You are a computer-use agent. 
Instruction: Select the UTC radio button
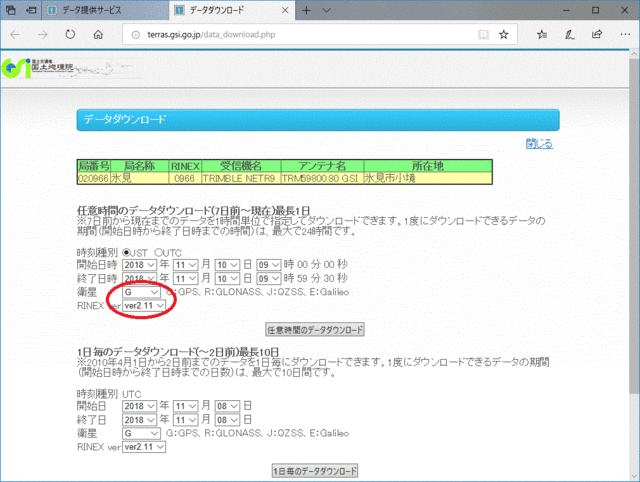click(158, 253)
